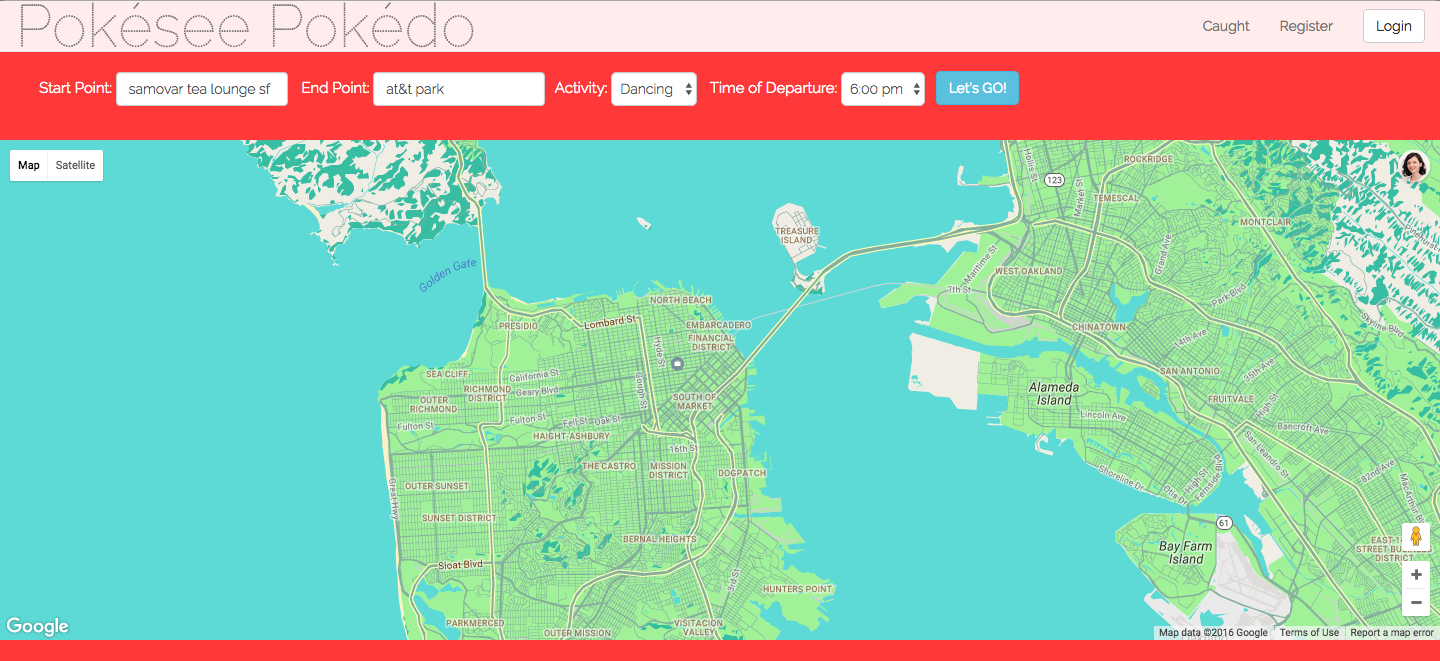
Task: Open the Register link
Action: click(1306, 26)
